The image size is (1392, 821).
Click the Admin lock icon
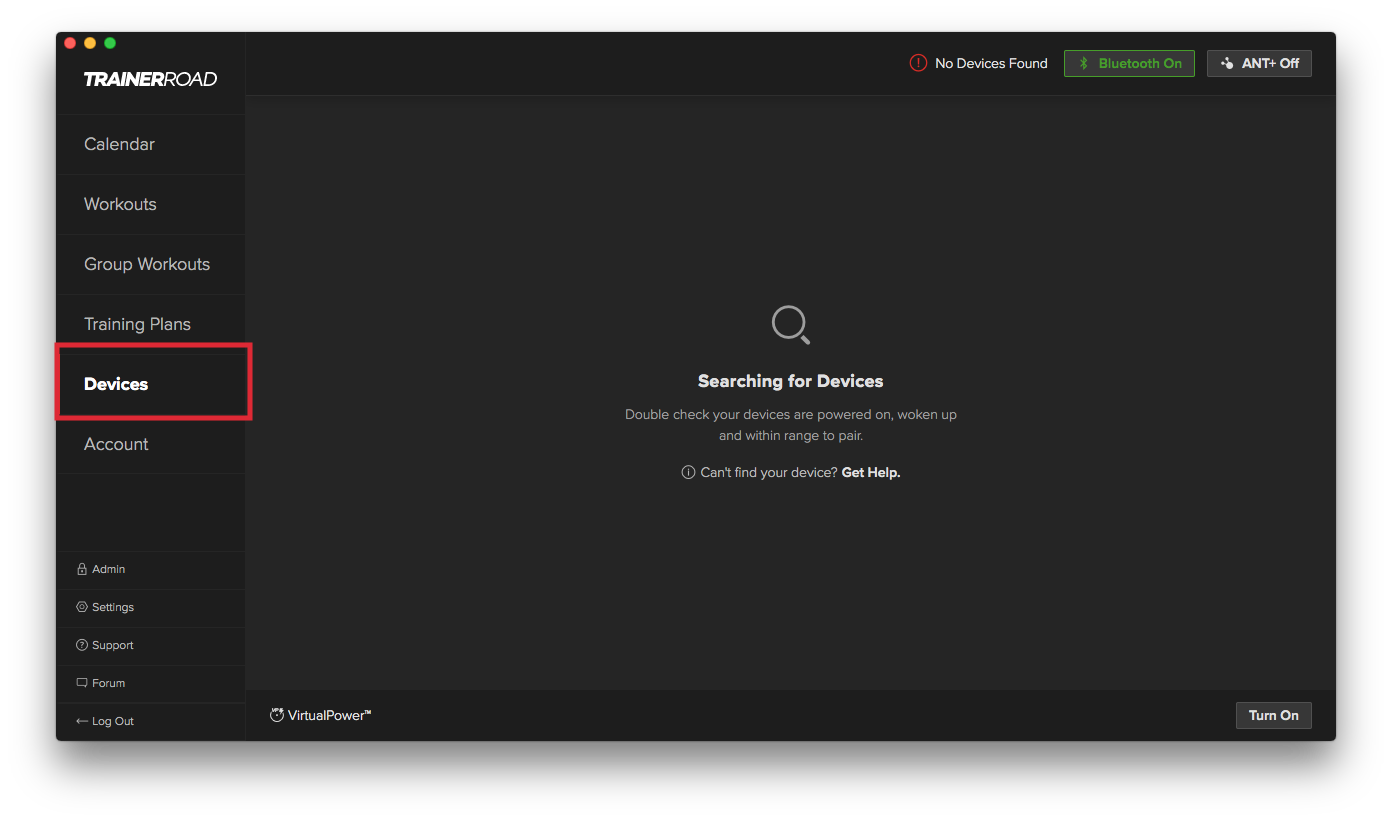[x=82, y=569]
